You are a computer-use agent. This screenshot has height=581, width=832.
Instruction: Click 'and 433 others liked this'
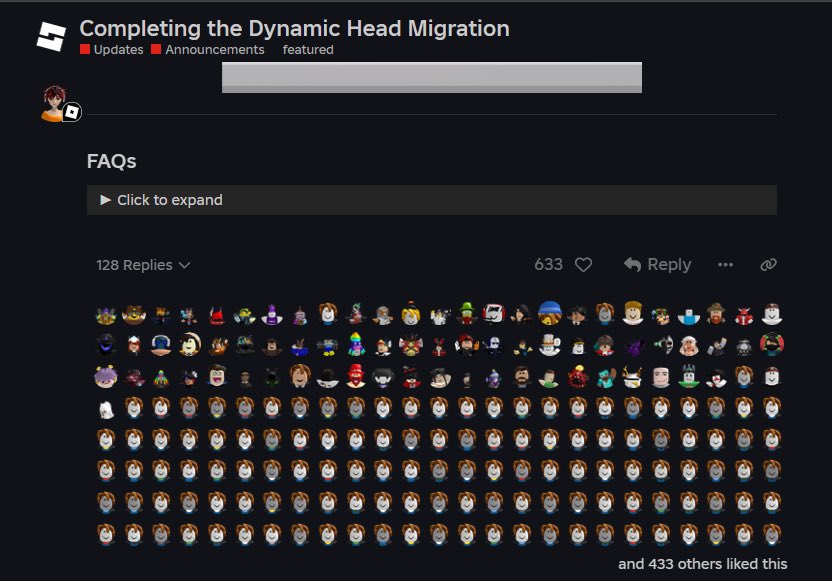click(703, 563)
